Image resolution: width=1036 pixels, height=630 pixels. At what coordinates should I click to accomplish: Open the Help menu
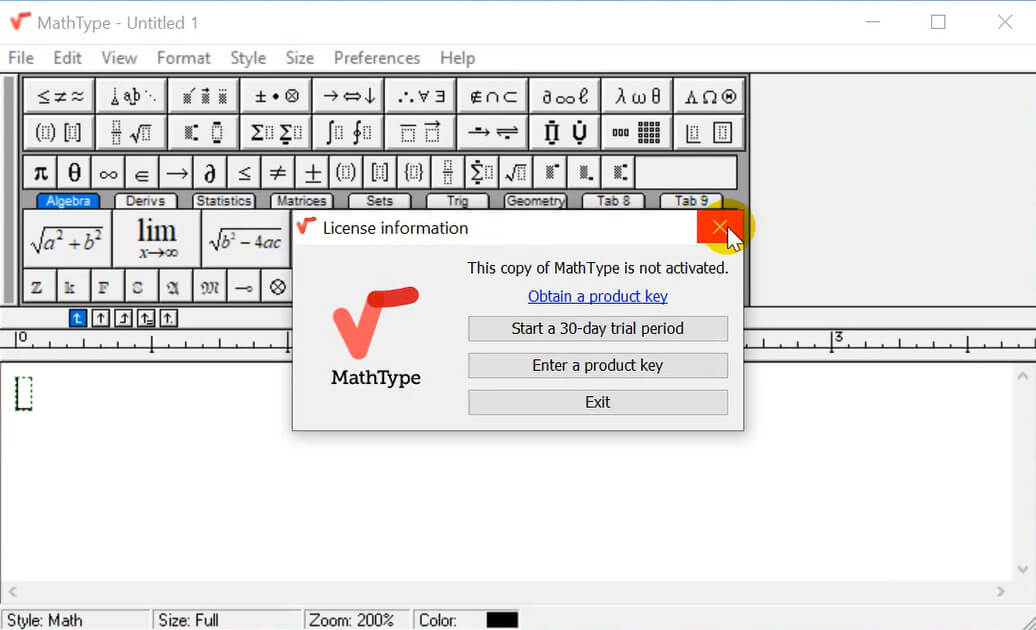pos(457,58)
